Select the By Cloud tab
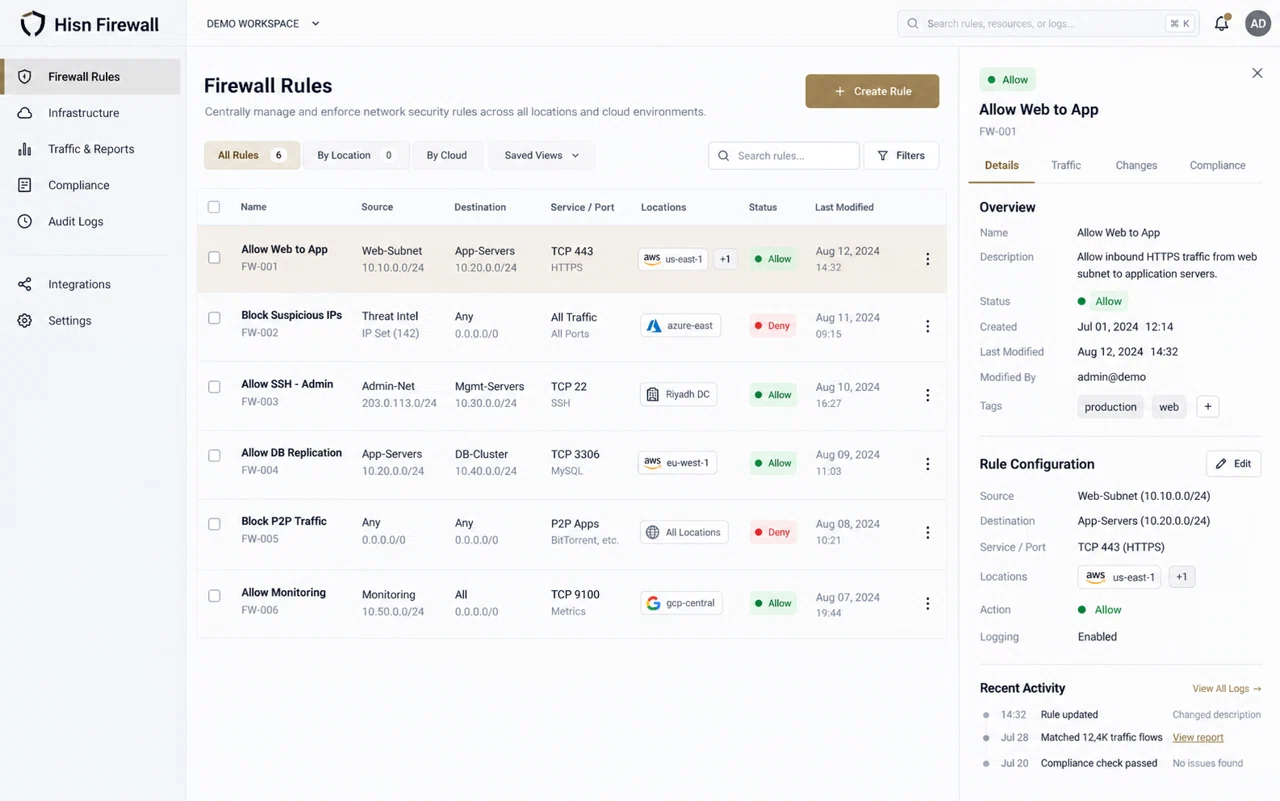The width and height of the screenshot is (1280, 801). (x=447, y=155)
